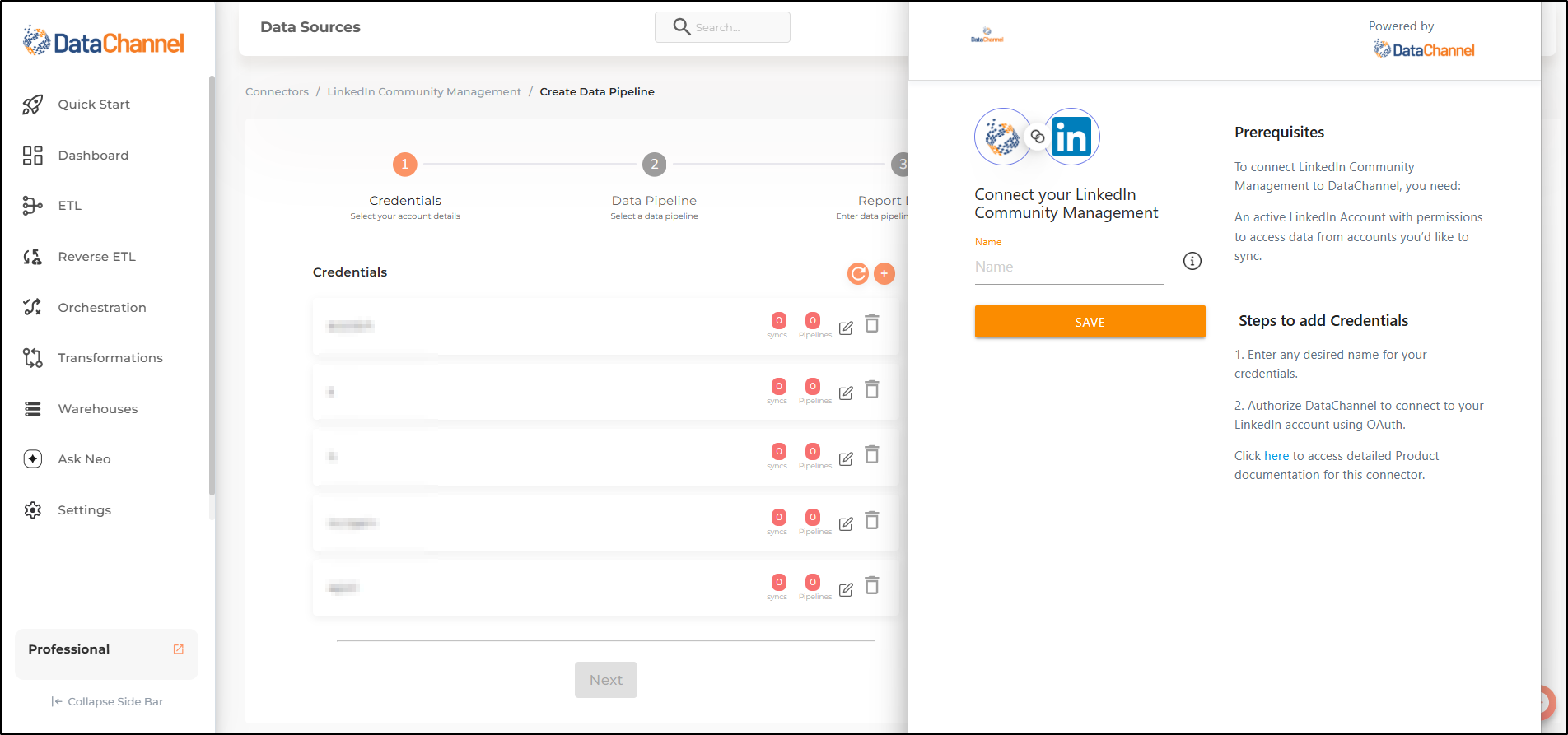Delete the fourth credential row
1568x735 pixels.
pos(872,520)
